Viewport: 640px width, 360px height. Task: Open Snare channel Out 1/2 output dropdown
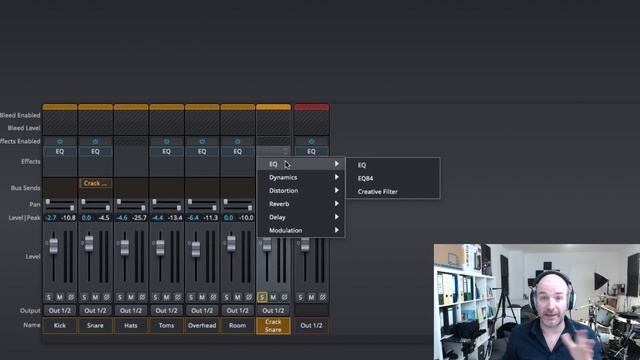click(x=95, y=311)
